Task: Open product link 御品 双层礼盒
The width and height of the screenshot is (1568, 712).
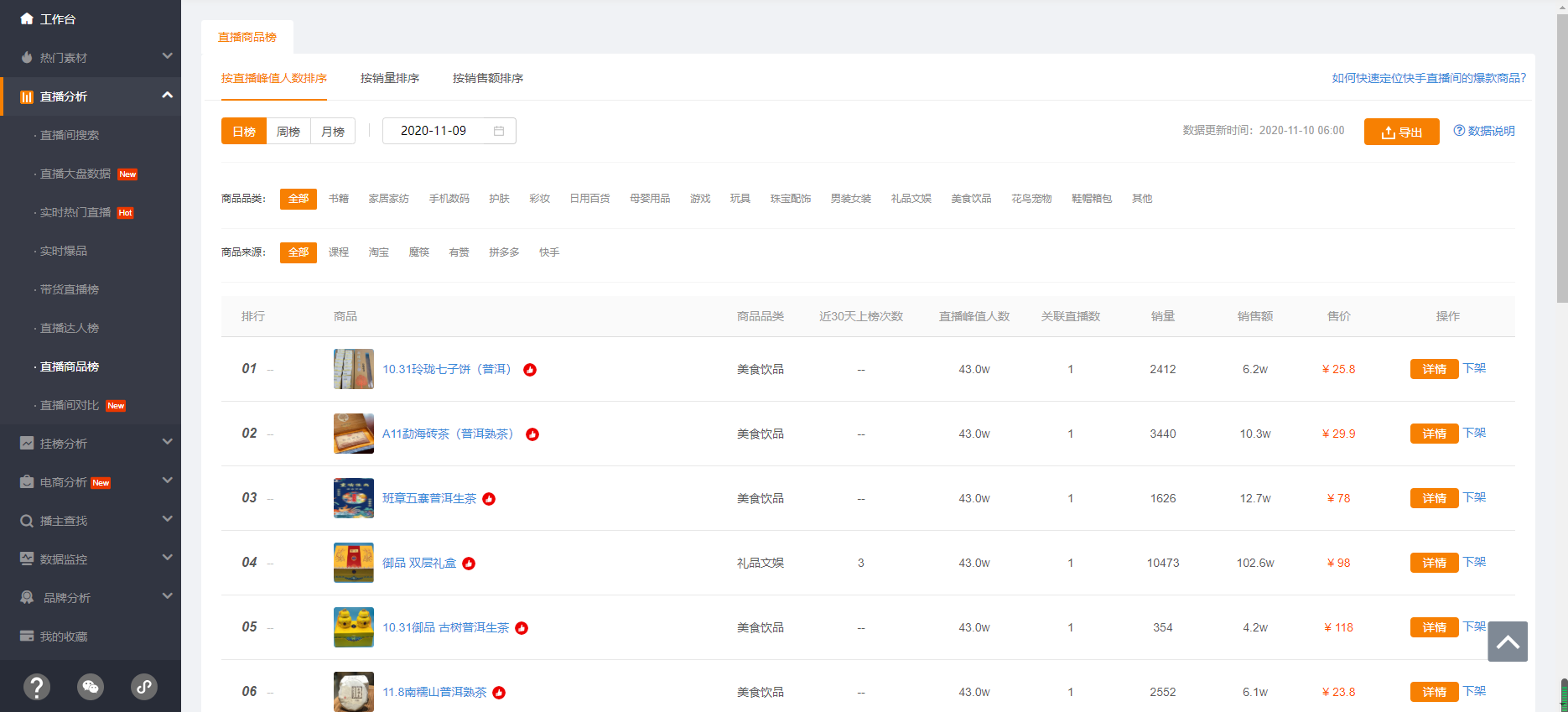Action: (x=419, y=563)
